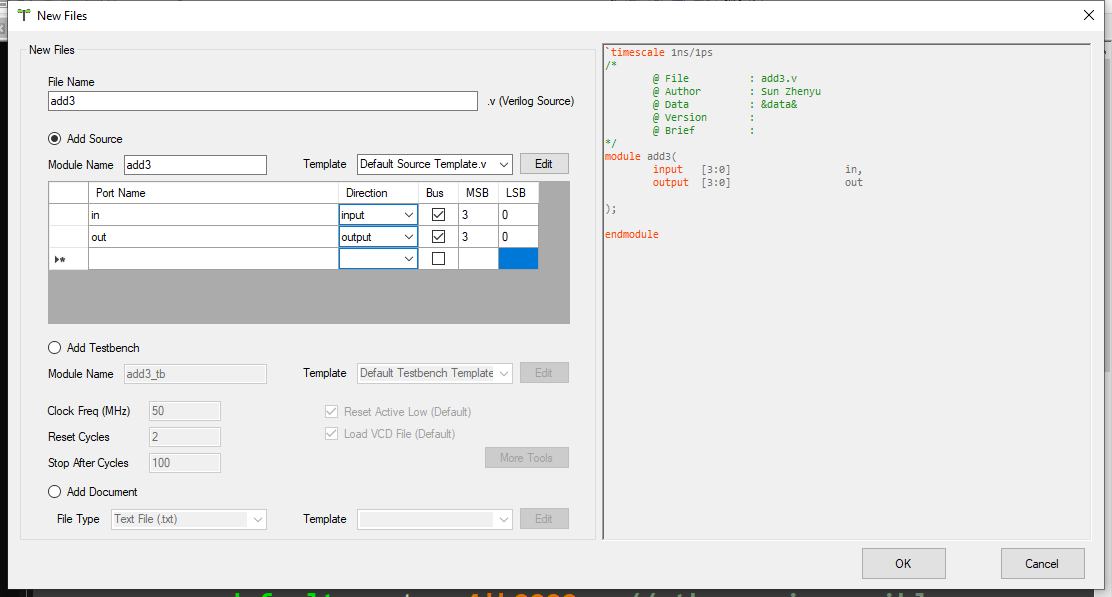Image resolution: width=1112 pixels, height=597 pixels.
Task: Confirm with the OK button
Action: pos(904,564)
